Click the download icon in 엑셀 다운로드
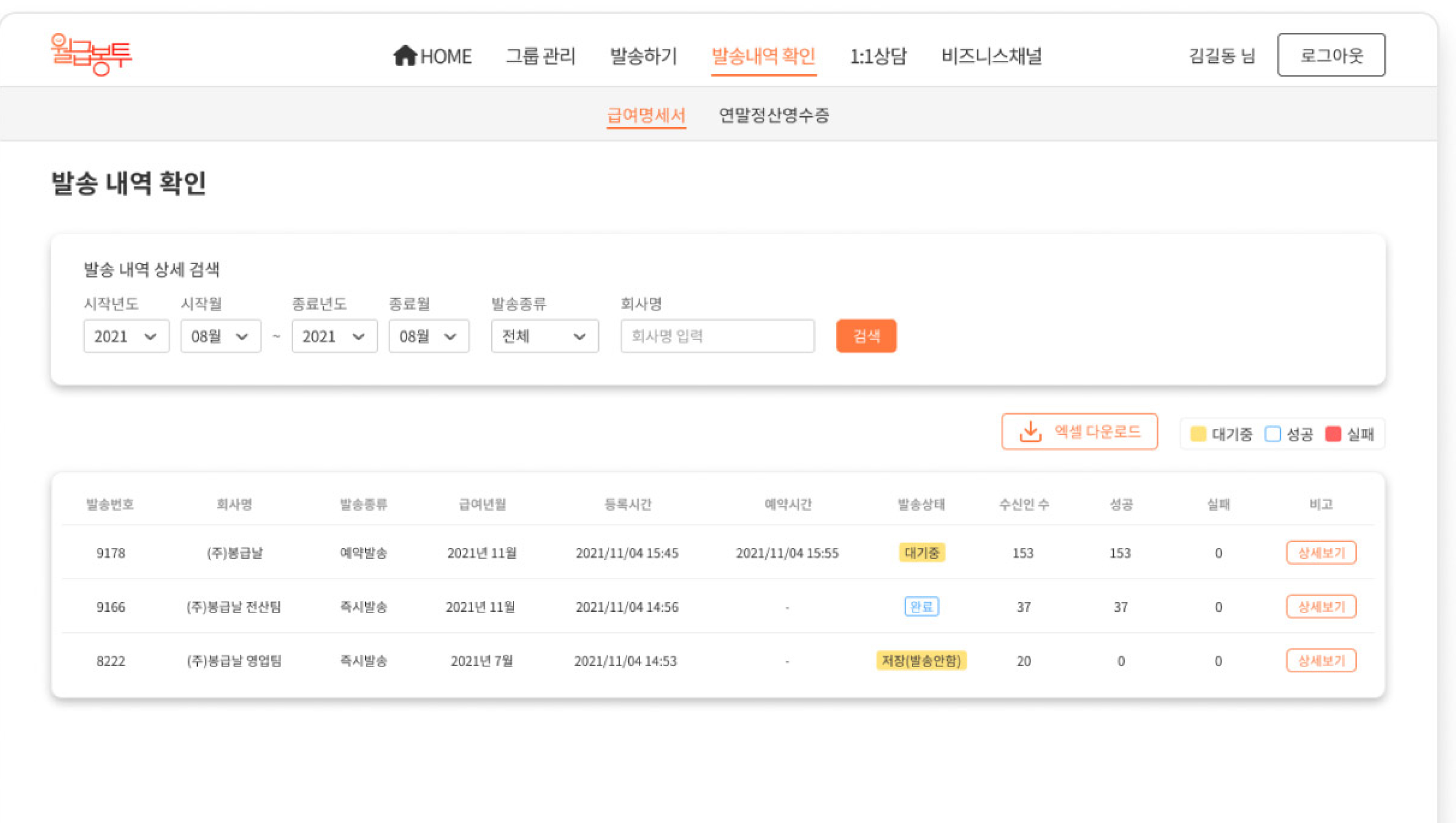Screen dimensions: 1456x823 coord(1031,432)
